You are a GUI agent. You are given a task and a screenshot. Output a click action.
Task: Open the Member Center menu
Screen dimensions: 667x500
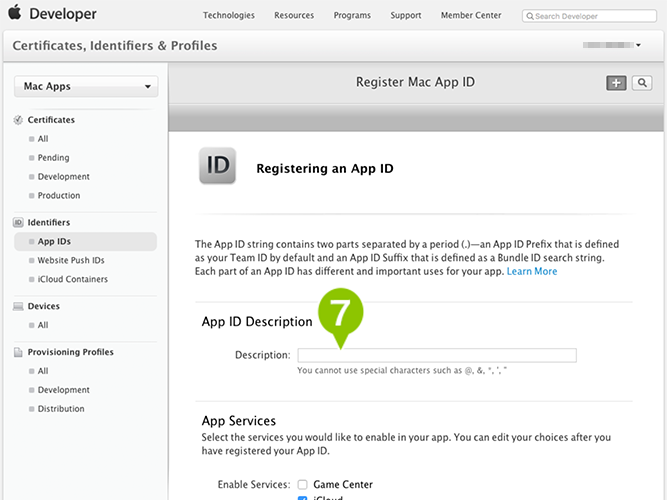click(471, 15)
